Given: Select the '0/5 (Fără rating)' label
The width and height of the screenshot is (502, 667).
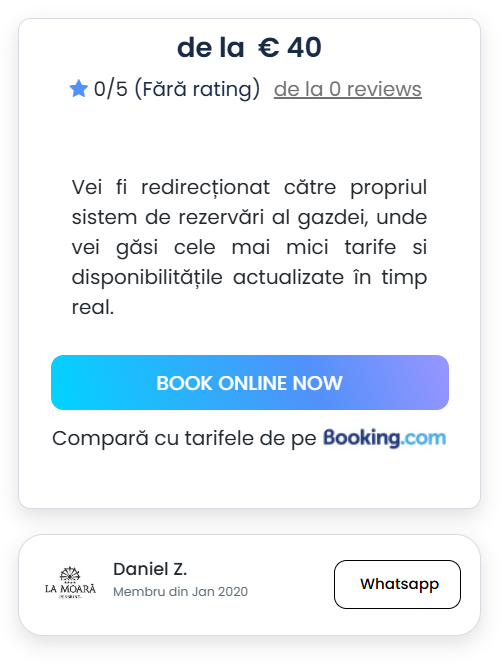Looking at the screenshot, I should pyautogui.click(x=177, y=89).
